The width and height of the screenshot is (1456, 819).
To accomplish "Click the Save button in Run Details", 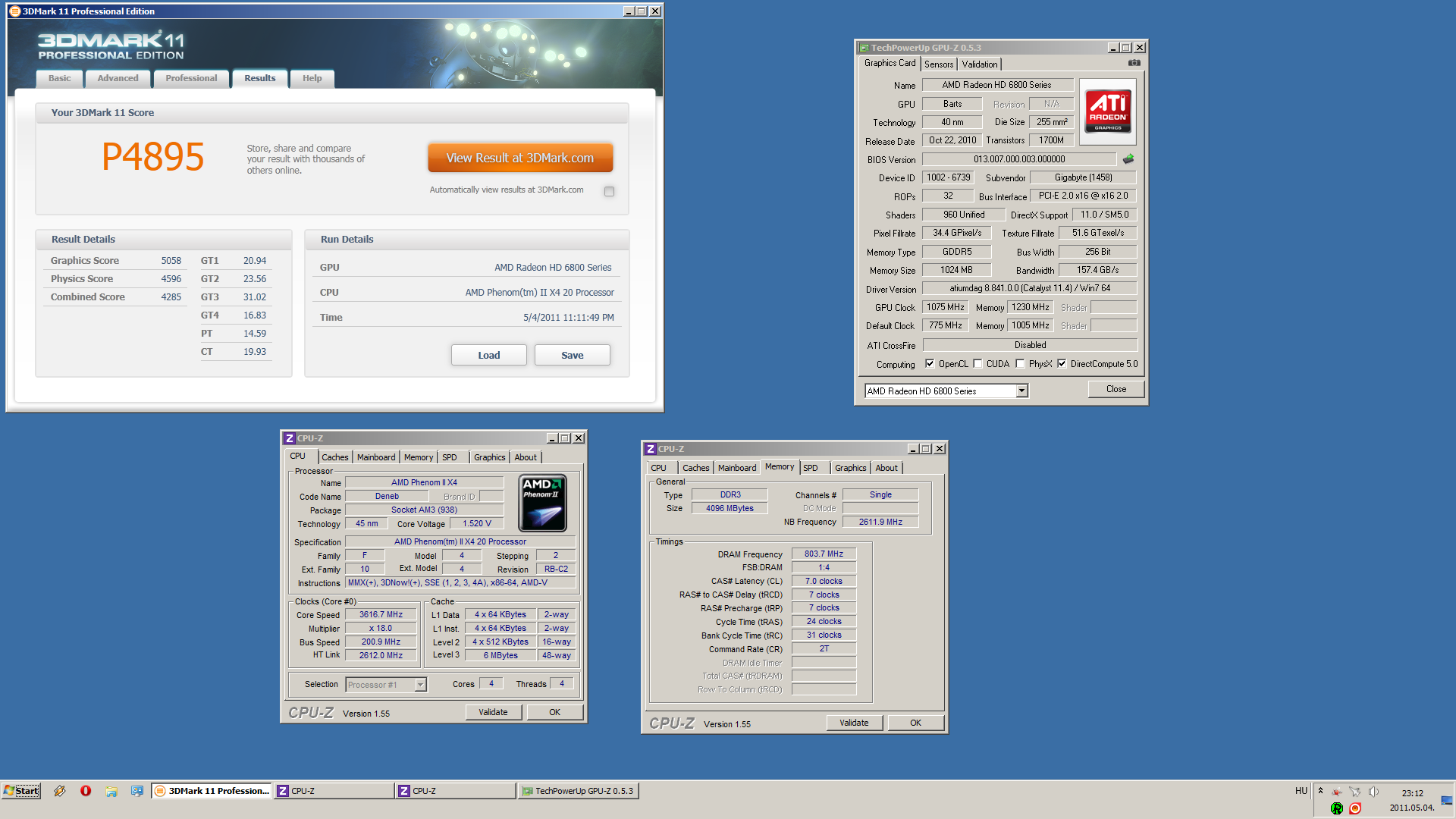I will coord(573,355).
